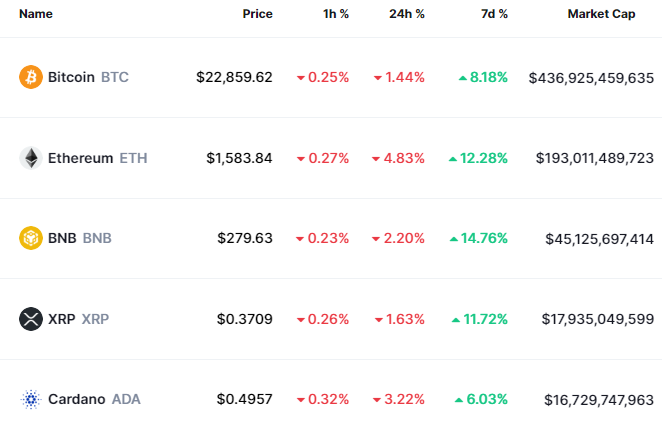Screen dimensions: 662x424
Task: Sort by Price column header
Action: pyautogui.click(x=257, y=15)
